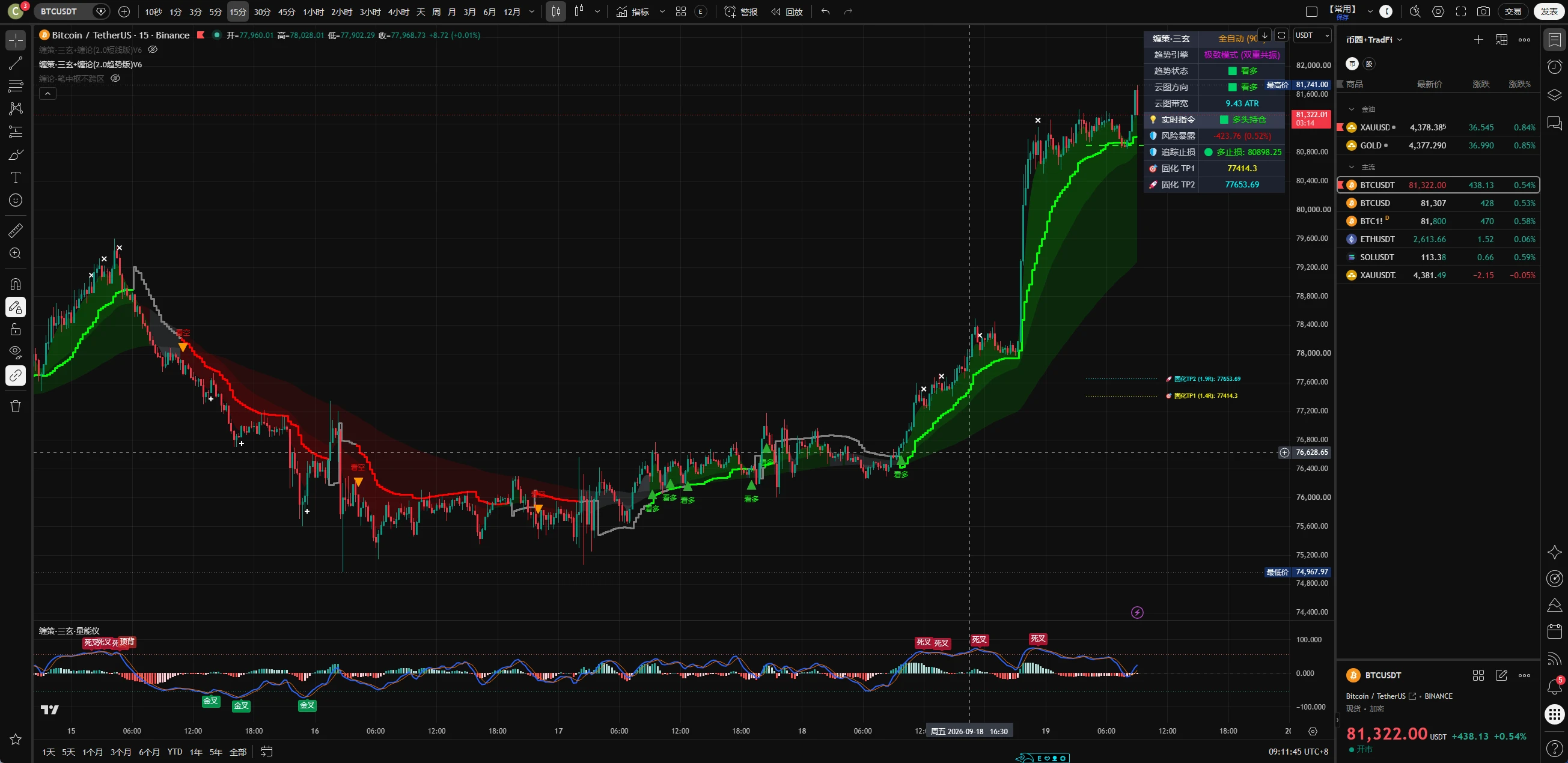Screen dimensions: 1568x763
Task: Expand the 指标 favorites dropdown arrow
Action: click(662, 11)
